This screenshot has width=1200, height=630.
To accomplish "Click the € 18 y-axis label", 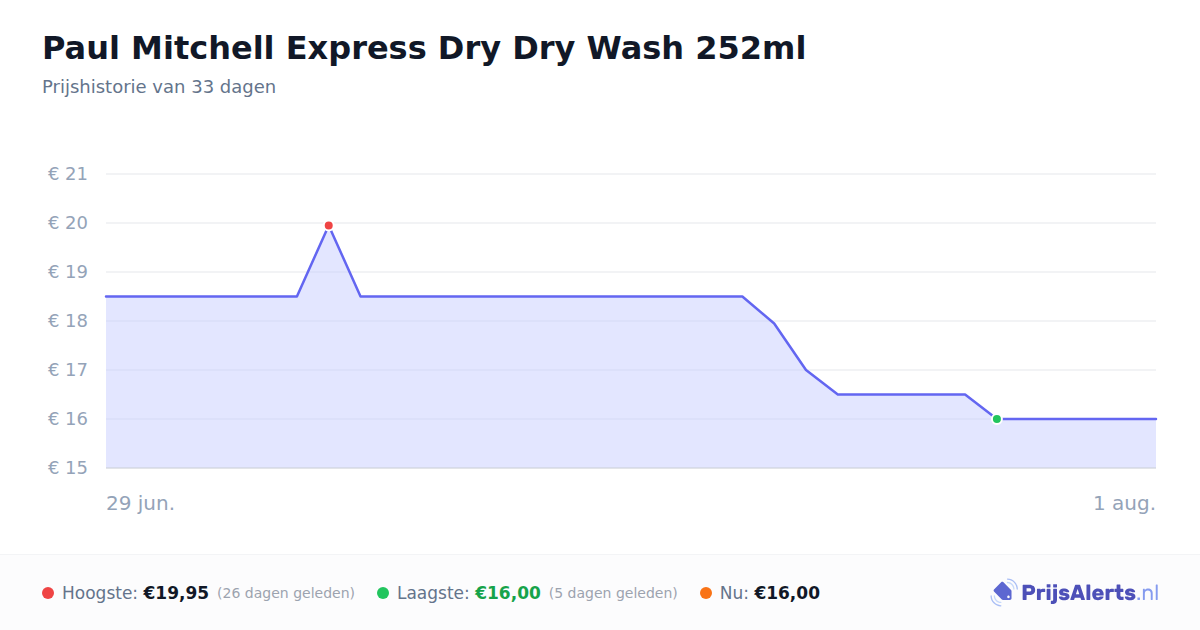I will coord(68,321).
